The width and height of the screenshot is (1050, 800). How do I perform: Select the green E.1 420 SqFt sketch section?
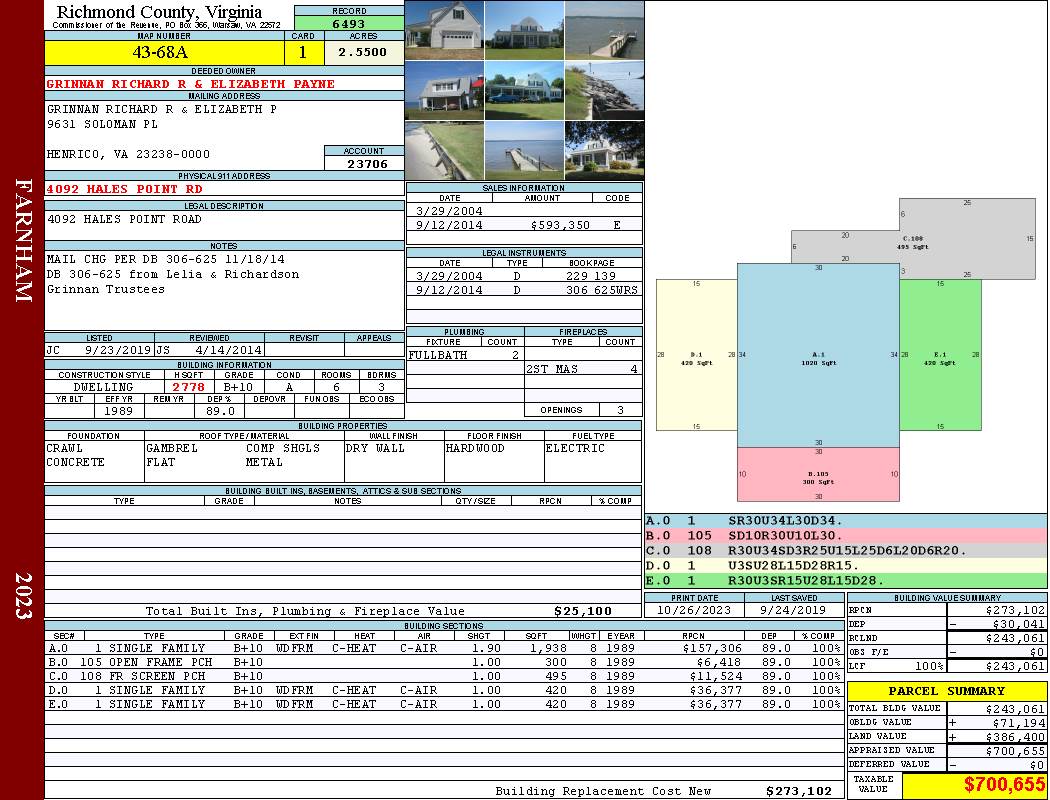tap(940, 355)
